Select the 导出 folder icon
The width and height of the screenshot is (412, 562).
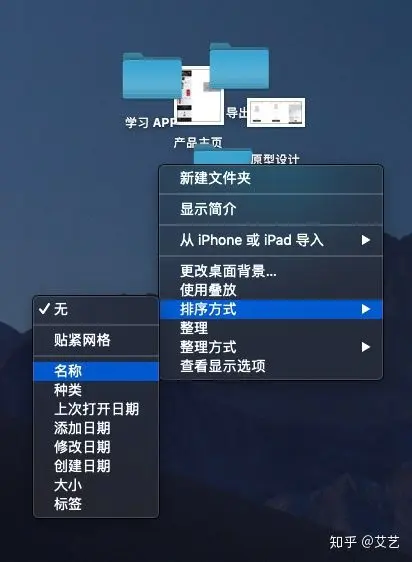point(239,66)
